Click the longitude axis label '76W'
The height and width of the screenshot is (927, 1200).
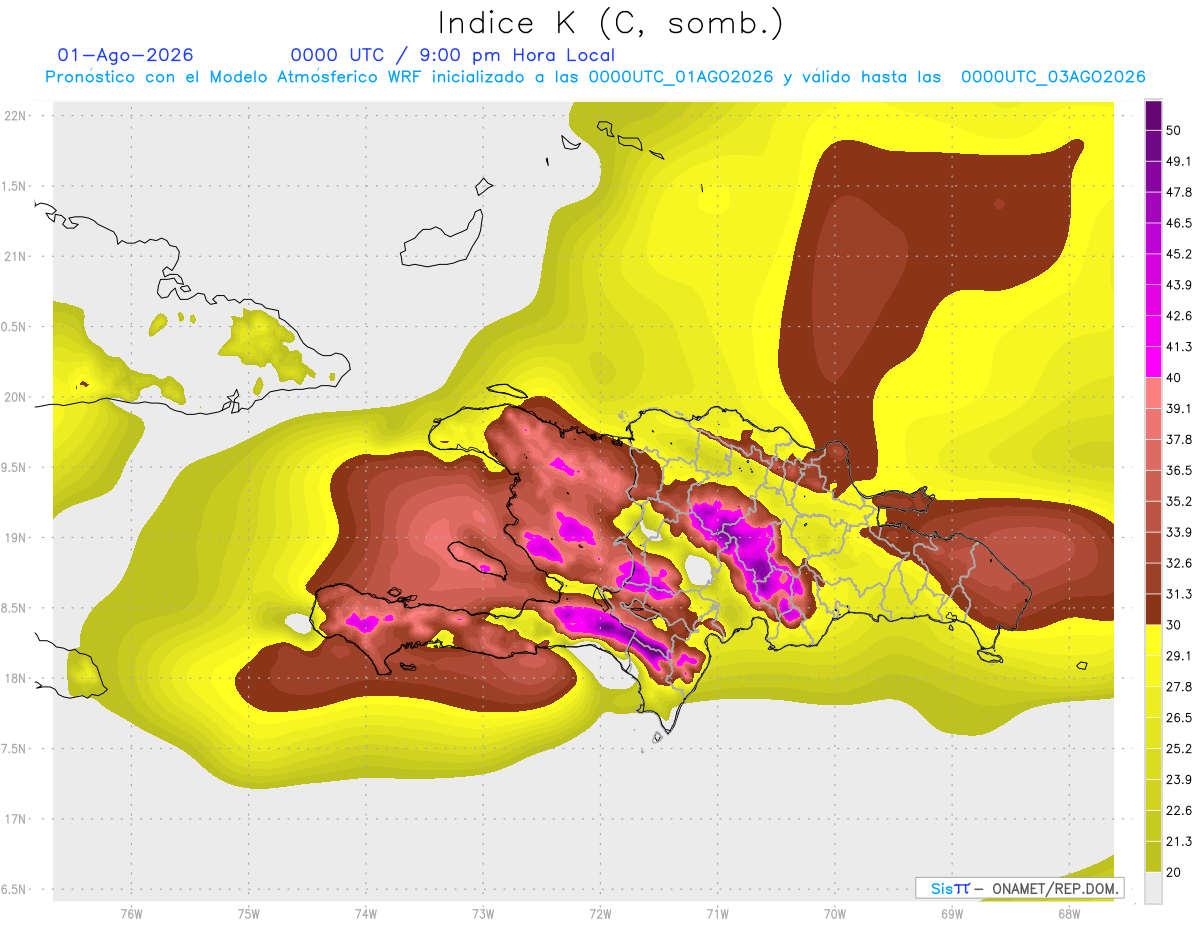[x=132, y=914]
